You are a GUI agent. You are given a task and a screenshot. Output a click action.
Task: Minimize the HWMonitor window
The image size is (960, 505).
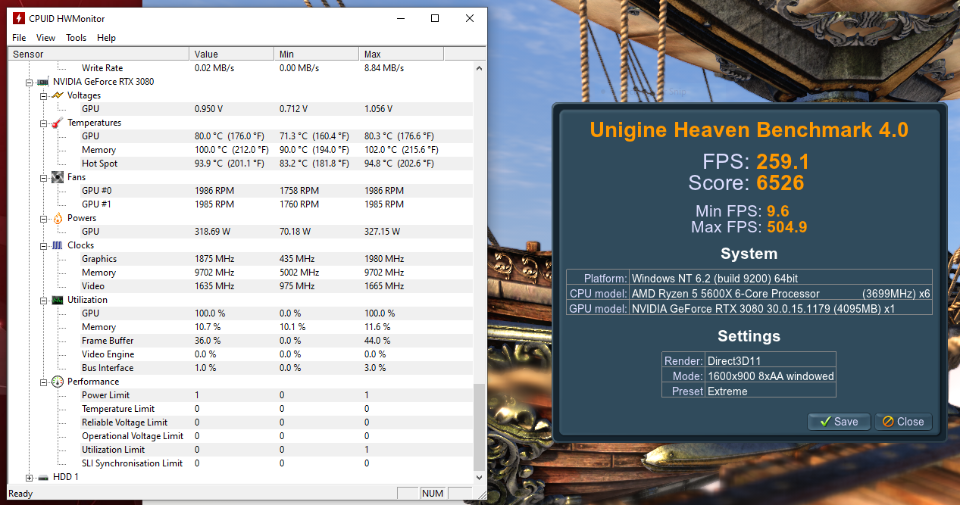click(401, 18)
